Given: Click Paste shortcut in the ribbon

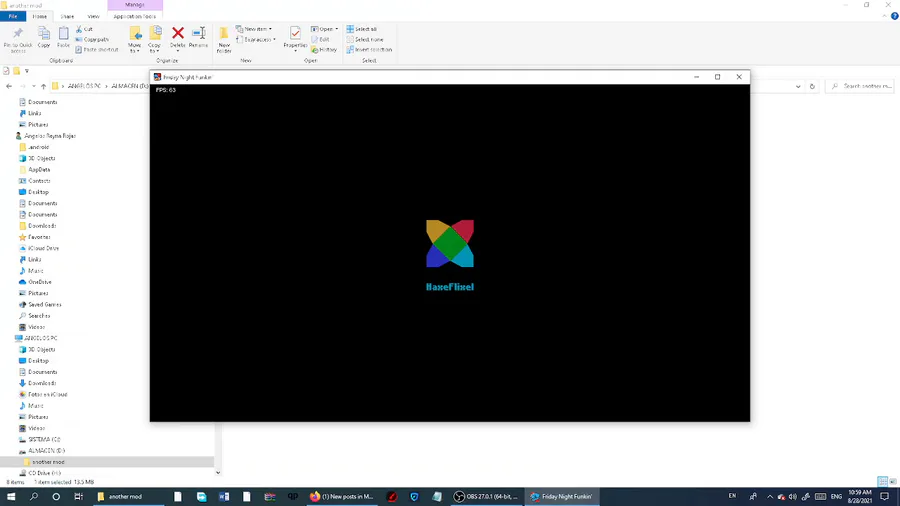Looking at the screenshot, I should [x=96, y=50].
